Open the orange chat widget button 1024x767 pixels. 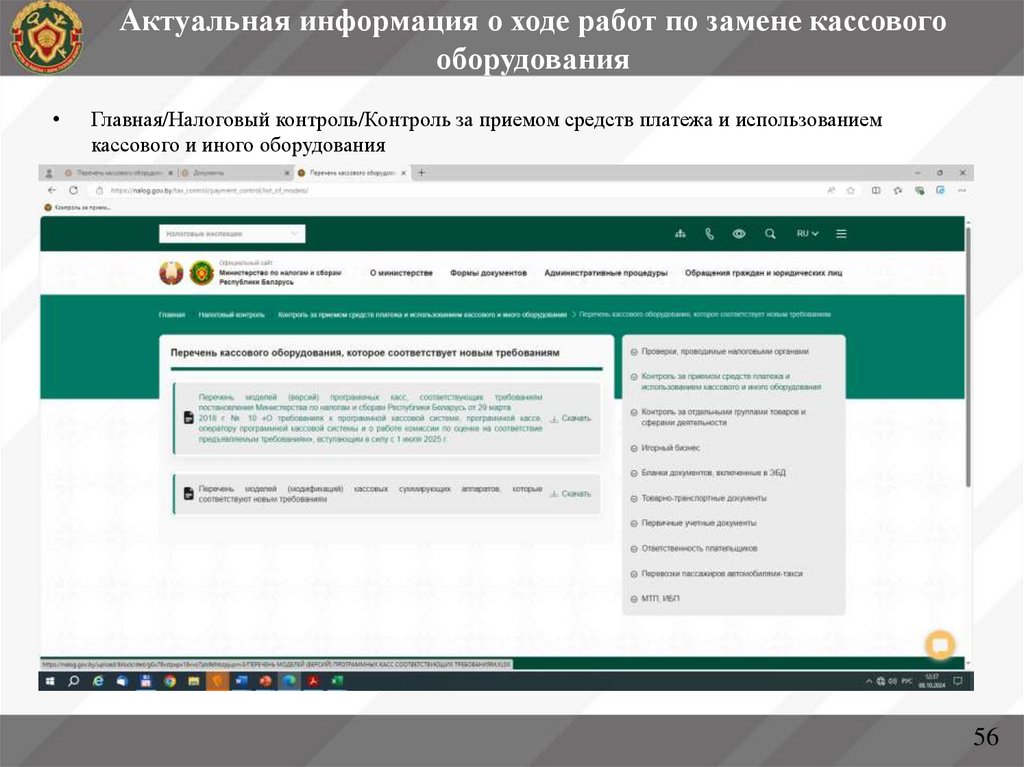pyautogui.click(x=940, y=645)
